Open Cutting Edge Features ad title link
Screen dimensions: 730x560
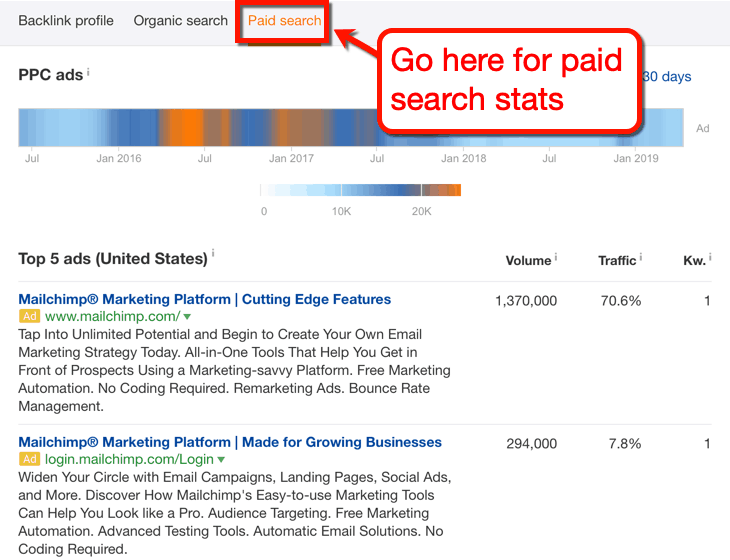point(204,299)
